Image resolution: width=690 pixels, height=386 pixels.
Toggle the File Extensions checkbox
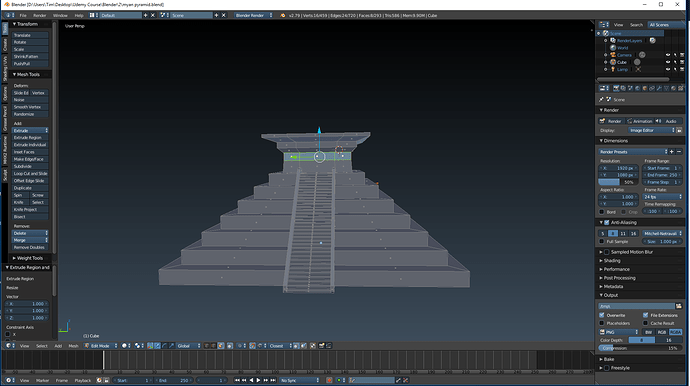[x=646, y=315]
